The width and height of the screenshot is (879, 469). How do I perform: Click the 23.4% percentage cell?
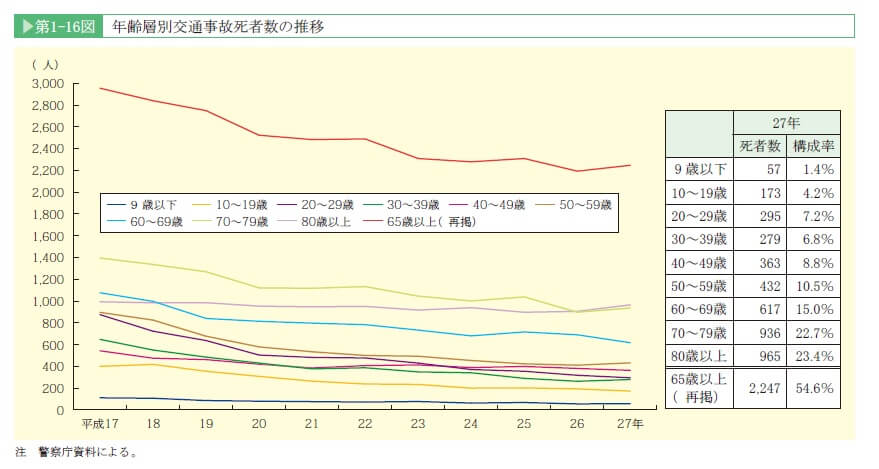click(815, 356)
